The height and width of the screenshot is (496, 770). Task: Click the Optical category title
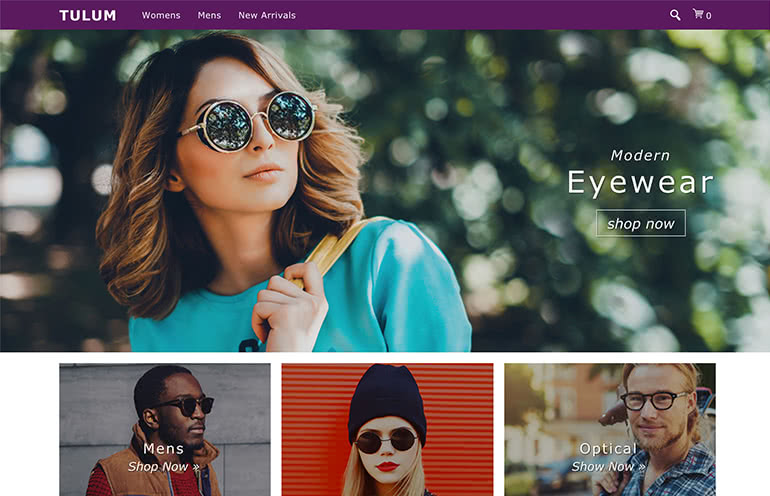pyautogui.click(x=608, y=449)
